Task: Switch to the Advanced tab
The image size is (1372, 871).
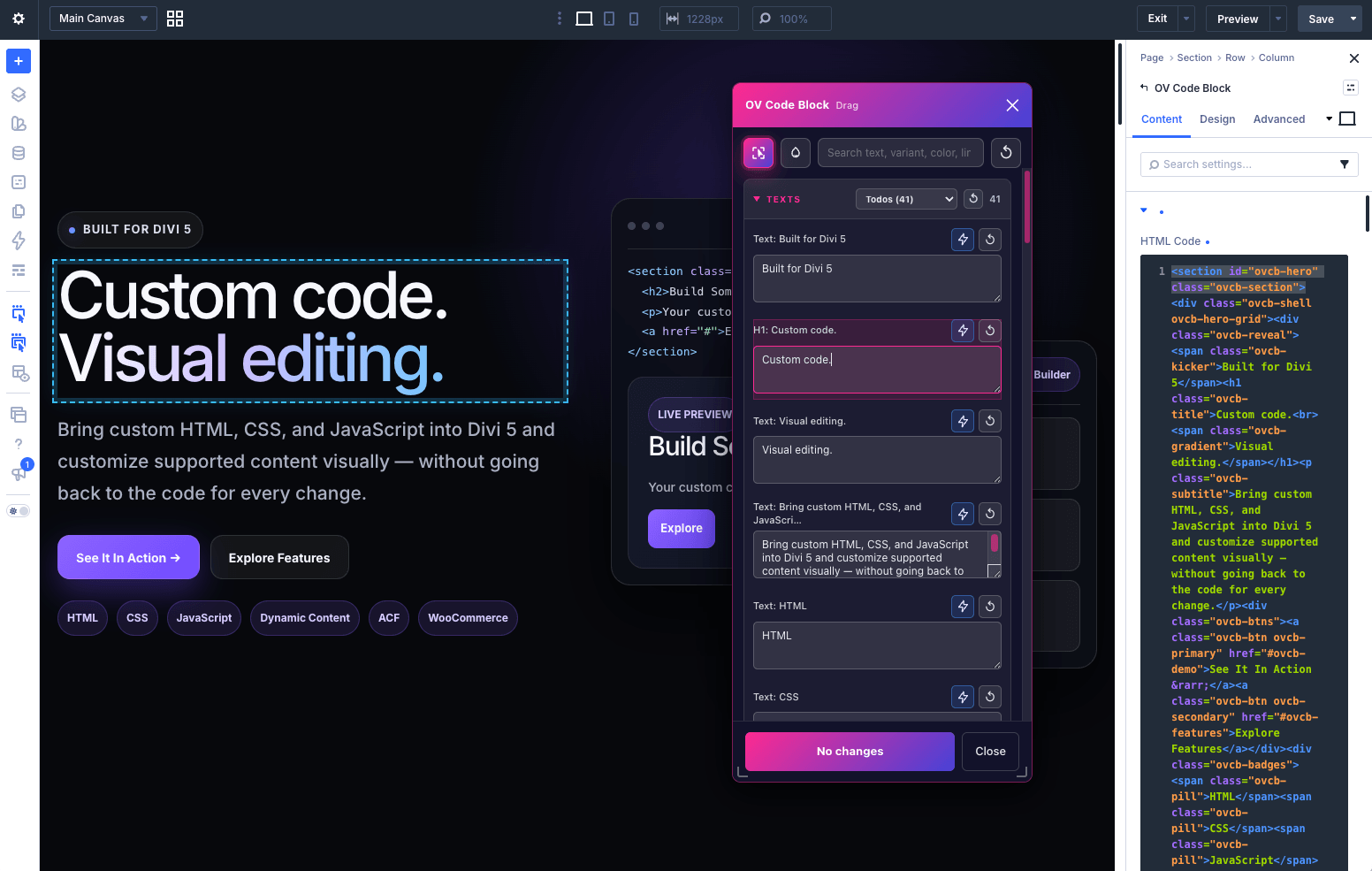Action: tap(1279, 119)
